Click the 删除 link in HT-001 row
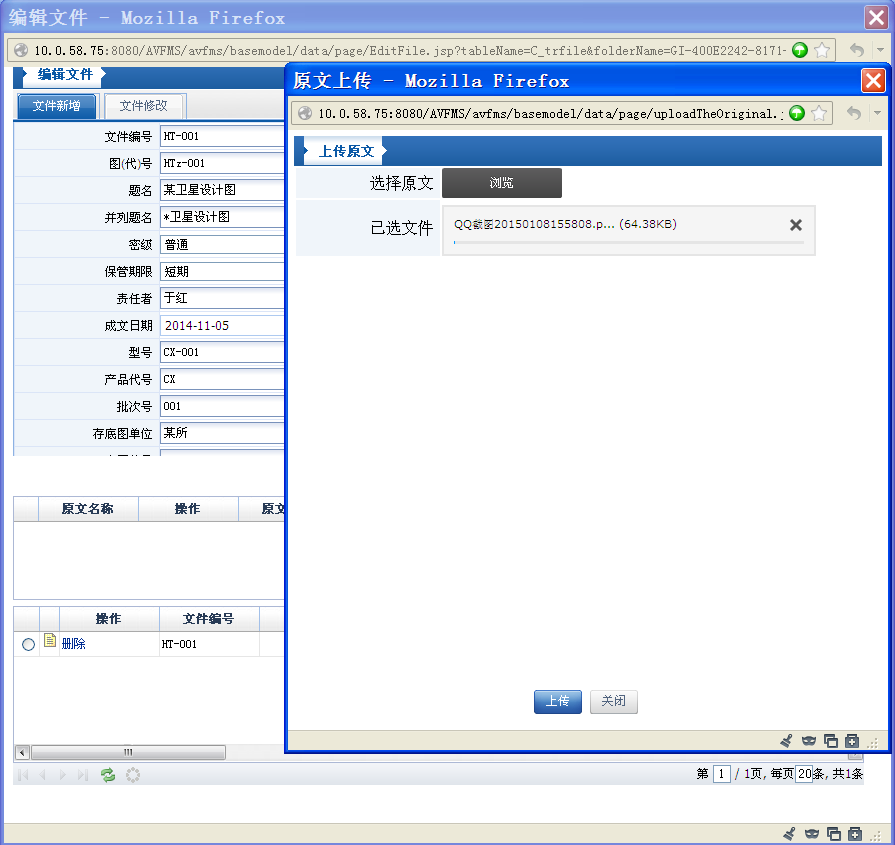Image resolution: width=895 pixels, height=845 pixels. click(74, 645)
